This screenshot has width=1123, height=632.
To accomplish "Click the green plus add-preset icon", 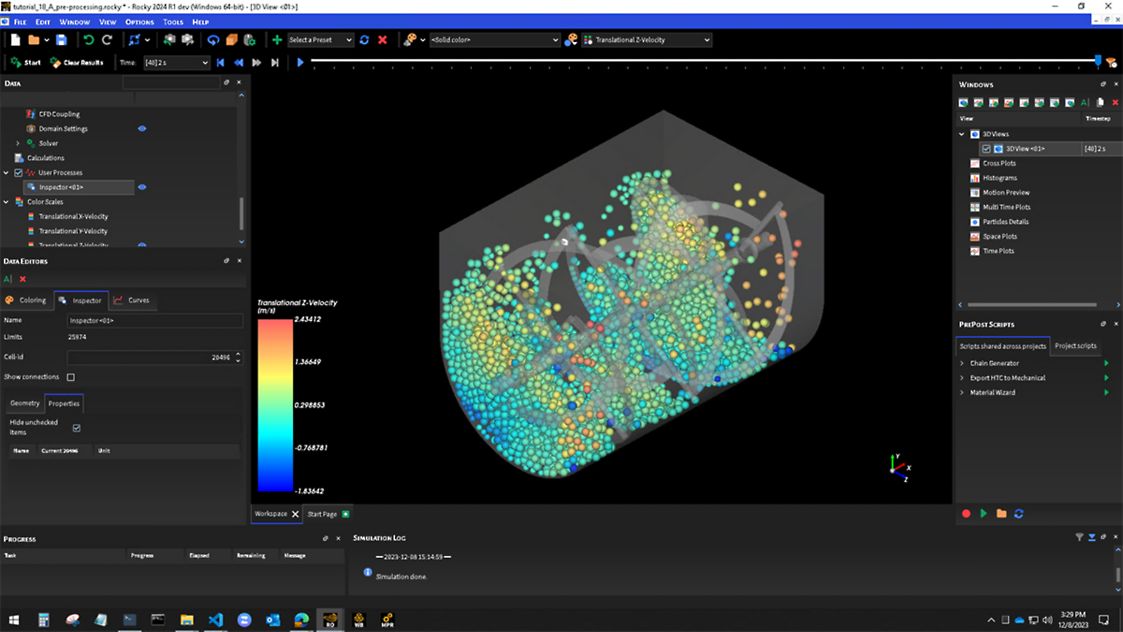I will (277, 40).
